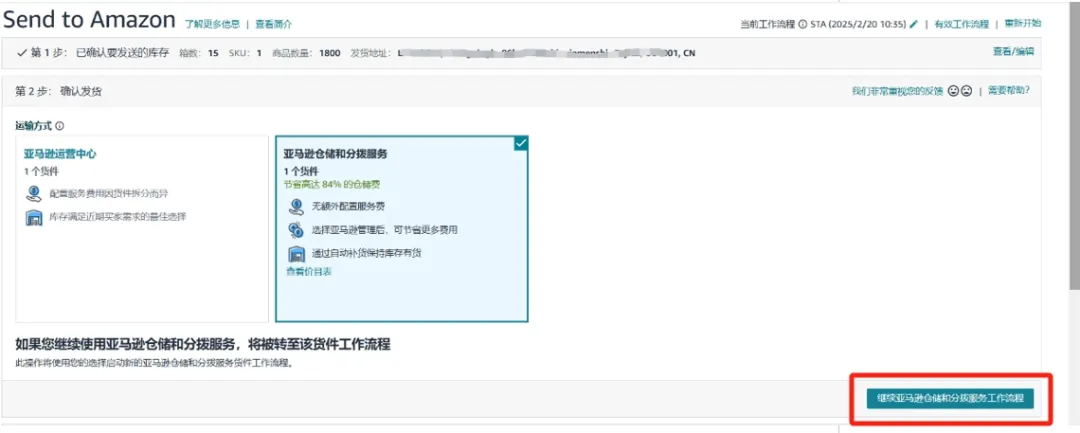This screenshot has height=433, width=1080.
Task: Click 重新开始 to restart the workflow
Action: pos(1022,23)
